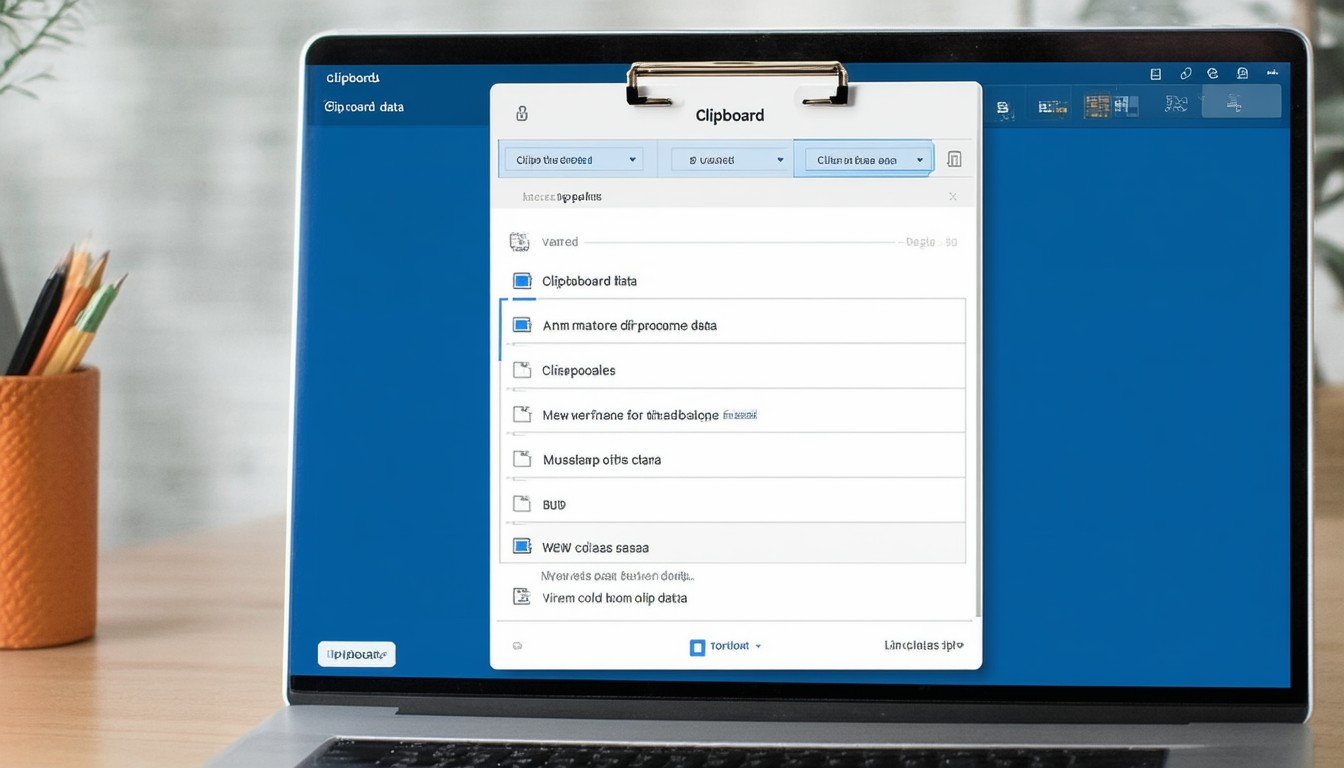Open the first dropdown in Clipboard filter bar
Viewport: 1344px width, 768px height.
pos(575,160)
